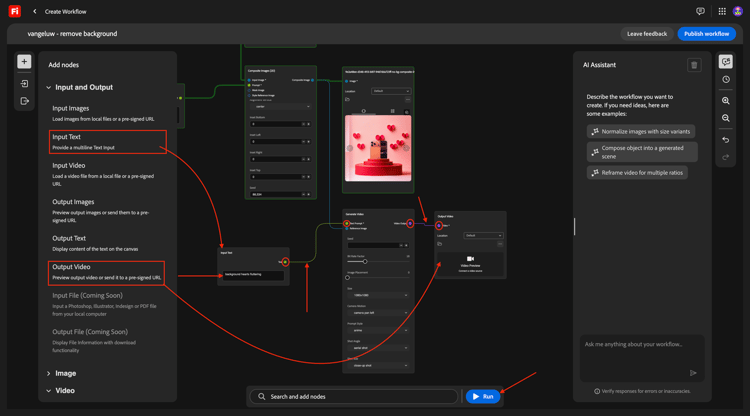Screen dimensions: 750x416
Task: Open more options in Output Video node
Action: pos(500,244)
